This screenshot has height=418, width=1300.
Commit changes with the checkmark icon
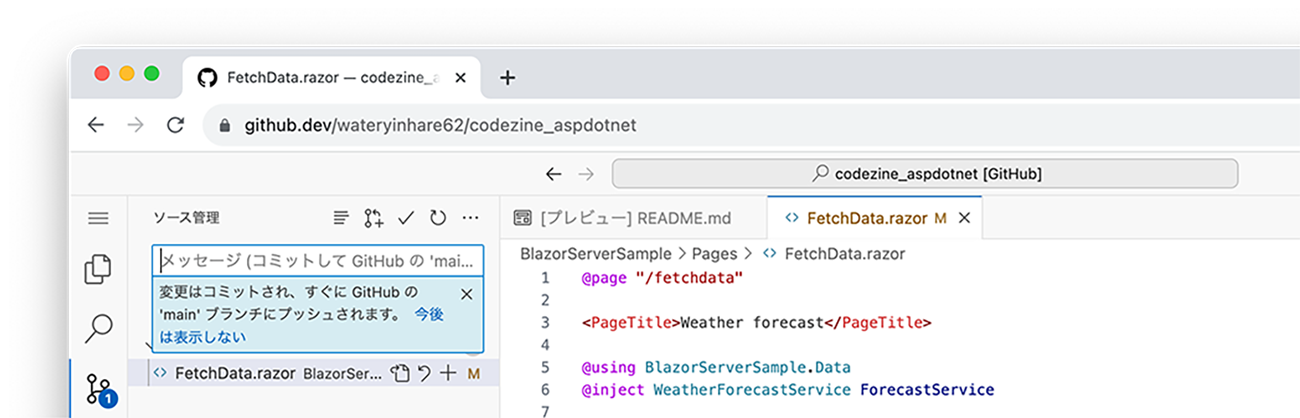[x=406, y=218]
